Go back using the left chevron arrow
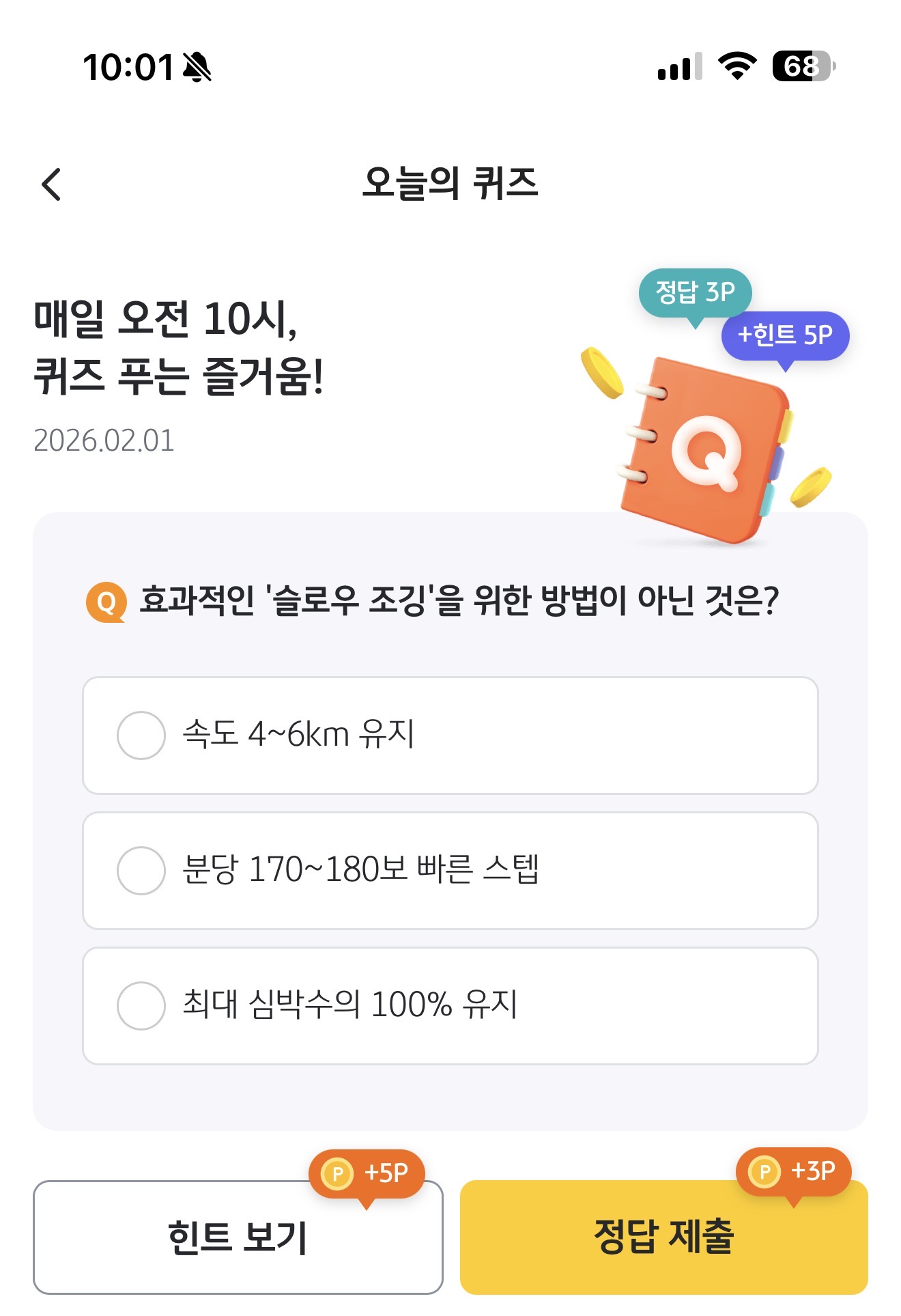This screenshot has width=901, height=1316. (x=51, y=184)
